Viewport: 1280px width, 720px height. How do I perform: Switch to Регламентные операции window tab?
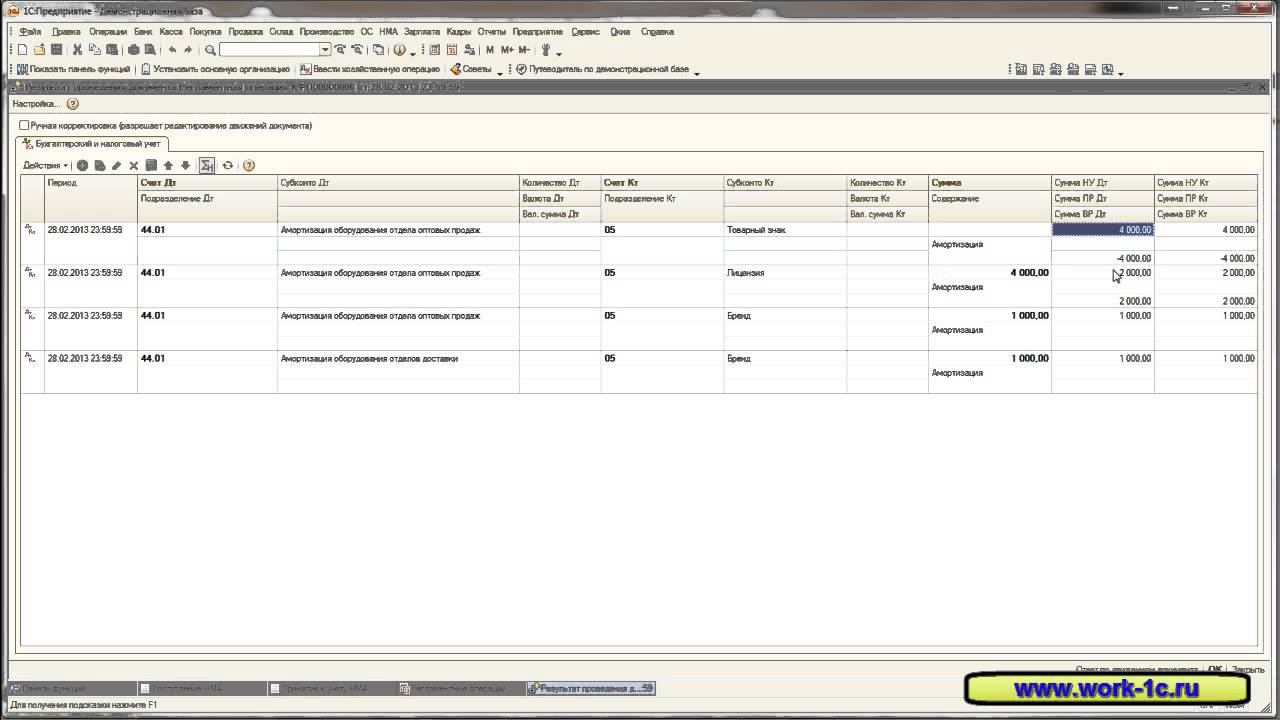(461, 689)
